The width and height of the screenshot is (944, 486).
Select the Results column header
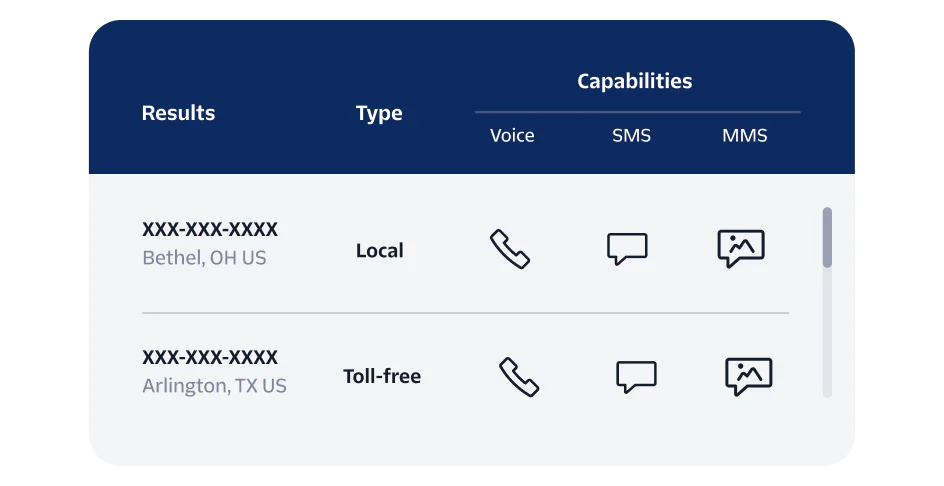coord(178,113)
